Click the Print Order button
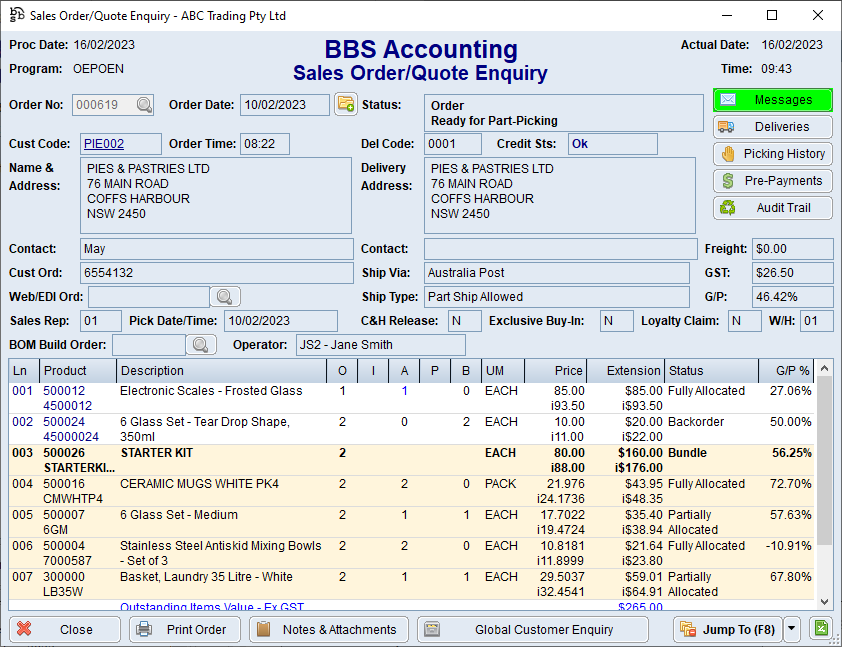Screen dimensions: 842x647 185,629
